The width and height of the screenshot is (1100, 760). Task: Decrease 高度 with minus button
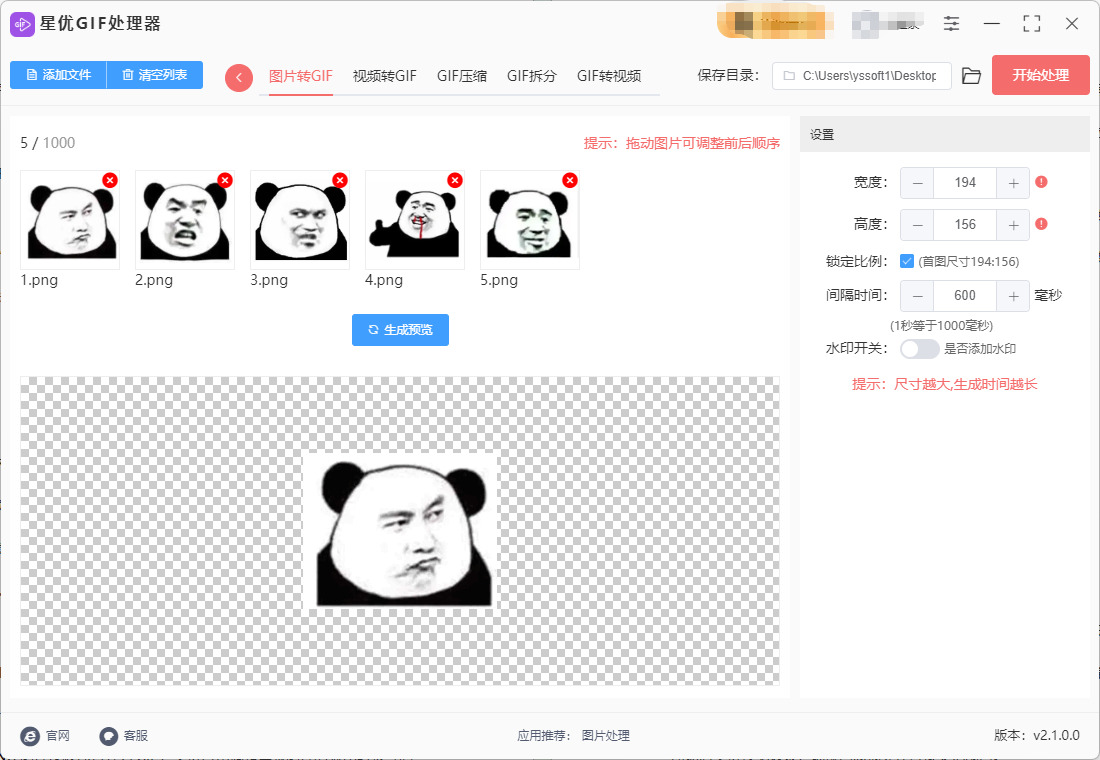(x=917, y=225)
